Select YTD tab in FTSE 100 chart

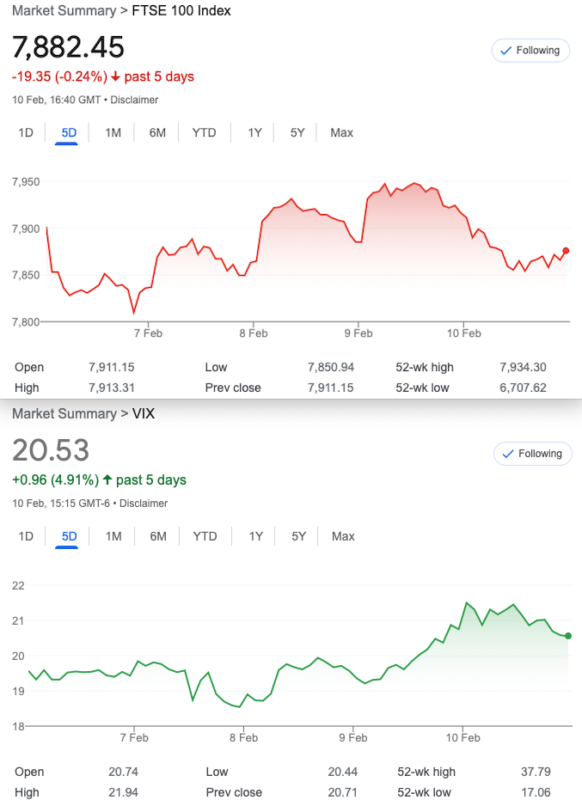coord(204,133)
